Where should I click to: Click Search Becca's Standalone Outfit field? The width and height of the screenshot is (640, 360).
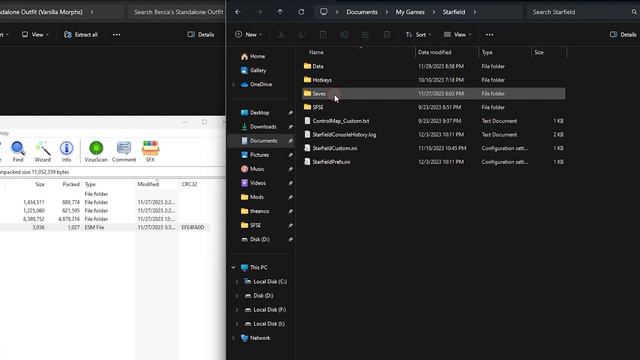click(178, 12)
